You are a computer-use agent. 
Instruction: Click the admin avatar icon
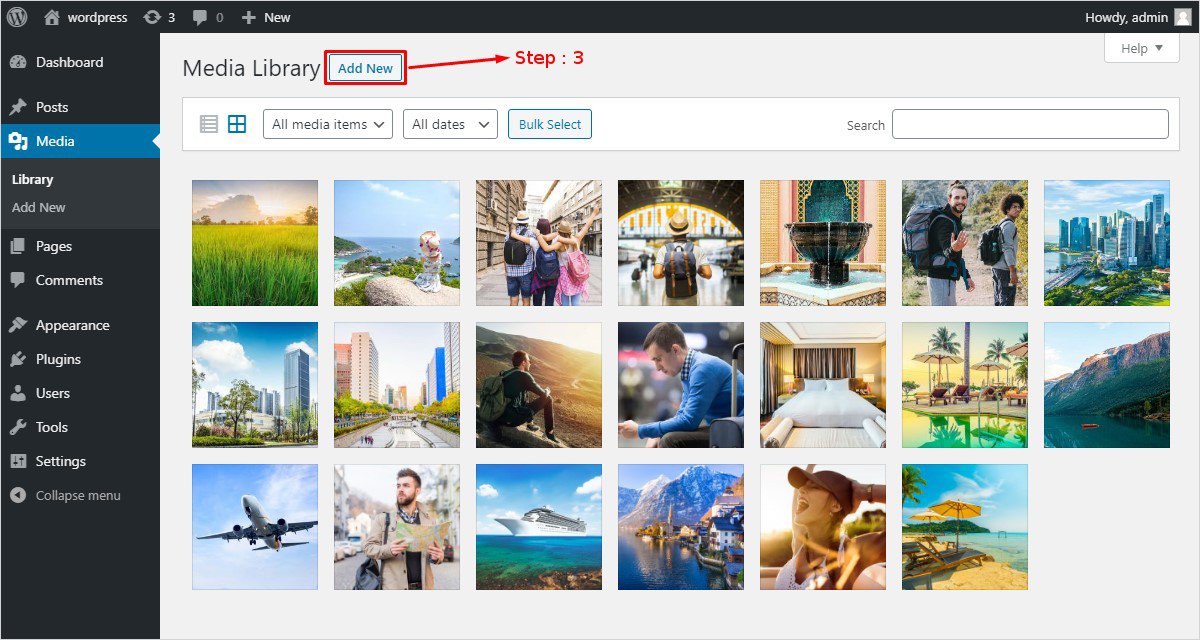[x=1182, y=17]
